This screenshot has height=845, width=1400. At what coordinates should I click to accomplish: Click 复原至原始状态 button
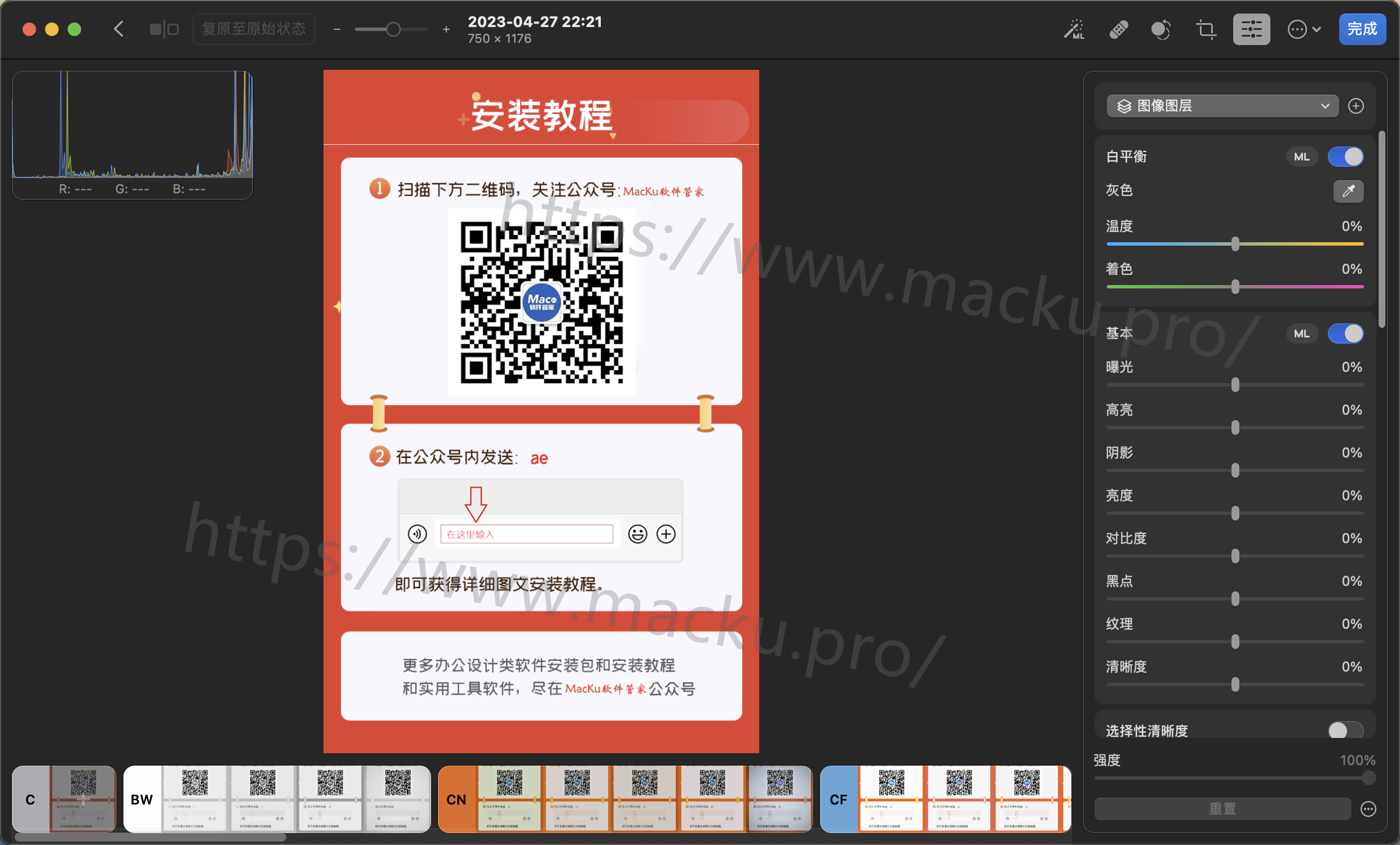click(x=254, y=29)
